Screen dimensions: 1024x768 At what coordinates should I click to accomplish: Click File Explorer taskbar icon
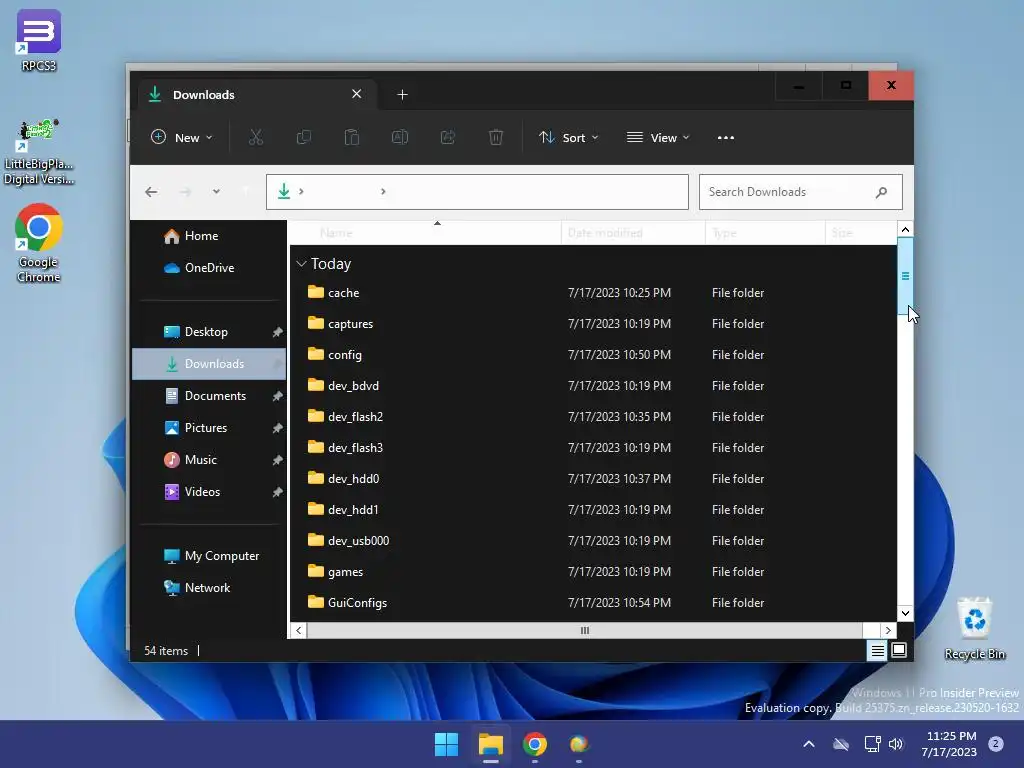tap(490, 744)
